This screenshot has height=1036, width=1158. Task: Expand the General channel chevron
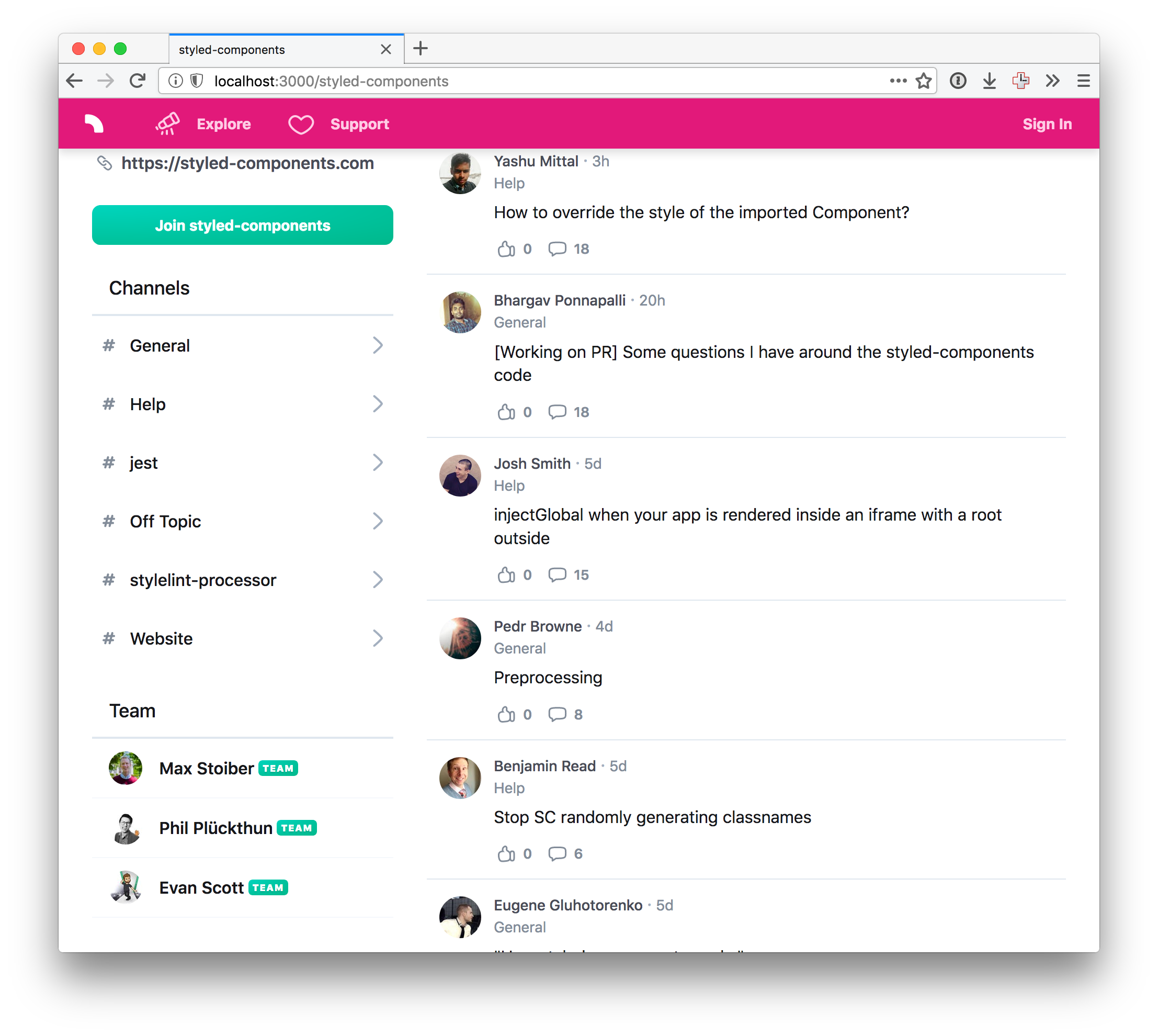pyautogui.click(x=378, y=345)
